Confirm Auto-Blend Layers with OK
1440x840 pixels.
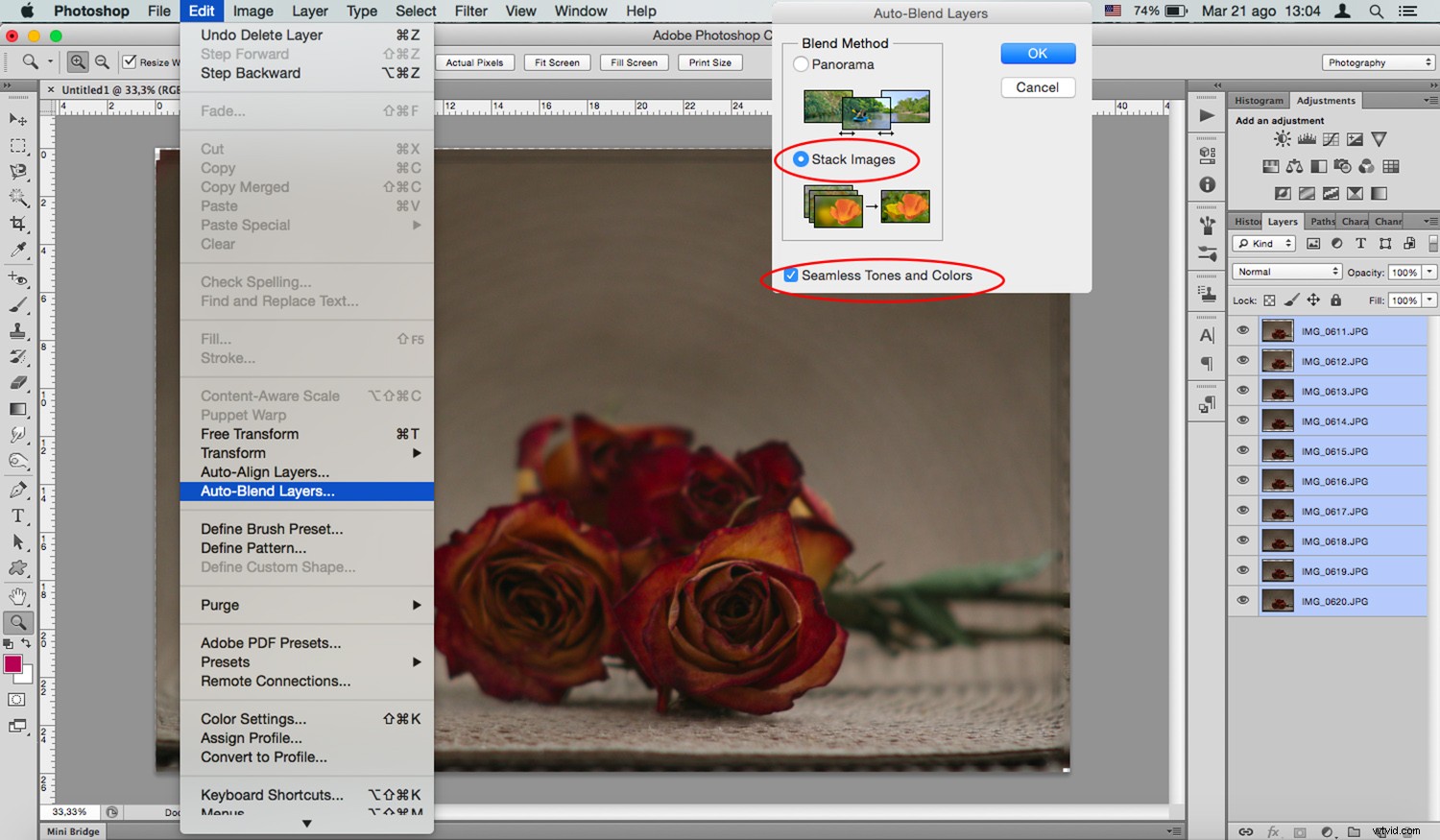click(1038, 53)
